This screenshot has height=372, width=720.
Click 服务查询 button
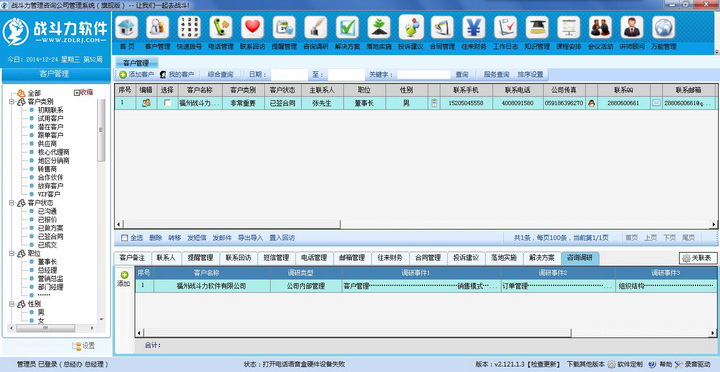(496, 74)
